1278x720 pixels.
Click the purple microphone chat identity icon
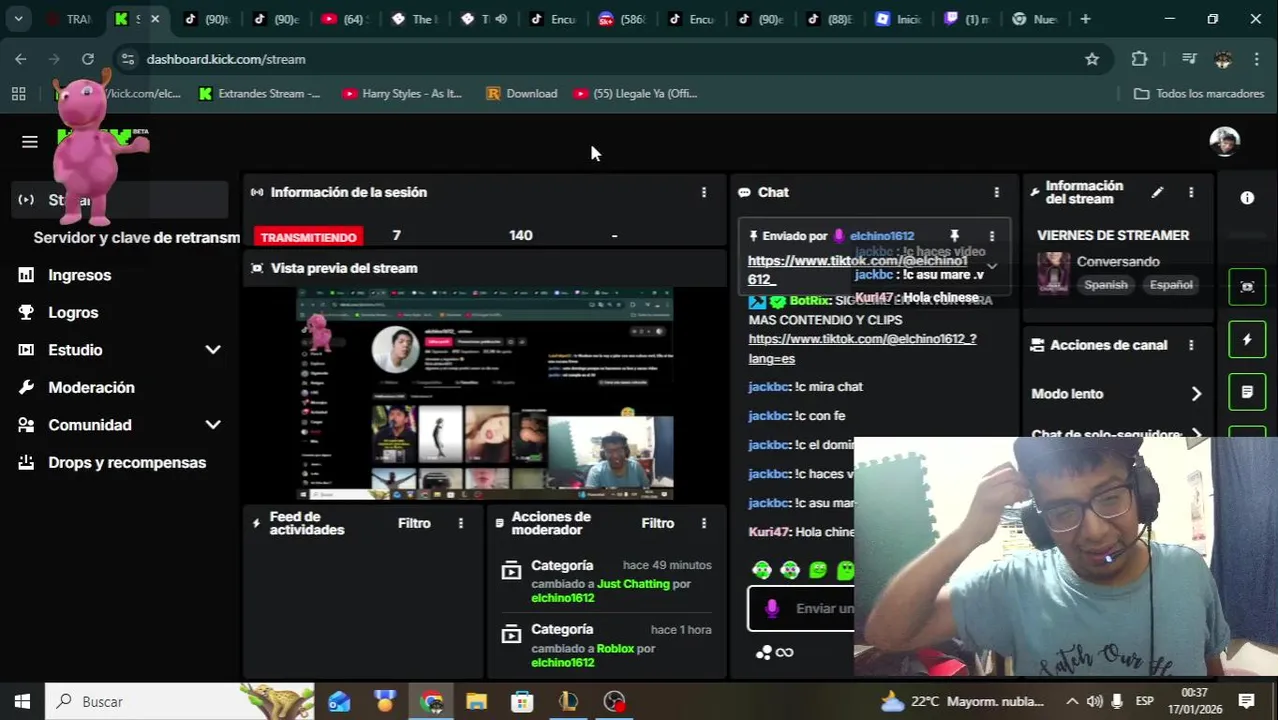pos(771,608)
